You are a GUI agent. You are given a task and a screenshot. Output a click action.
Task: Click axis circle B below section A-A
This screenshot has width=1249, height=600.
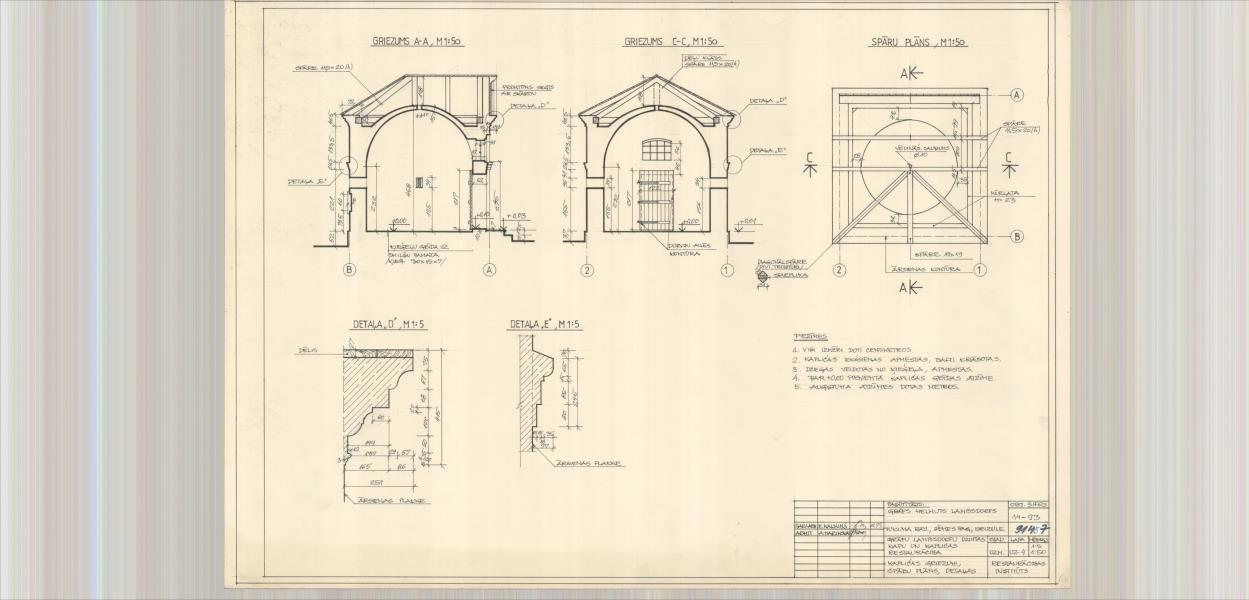coord(349,269)
